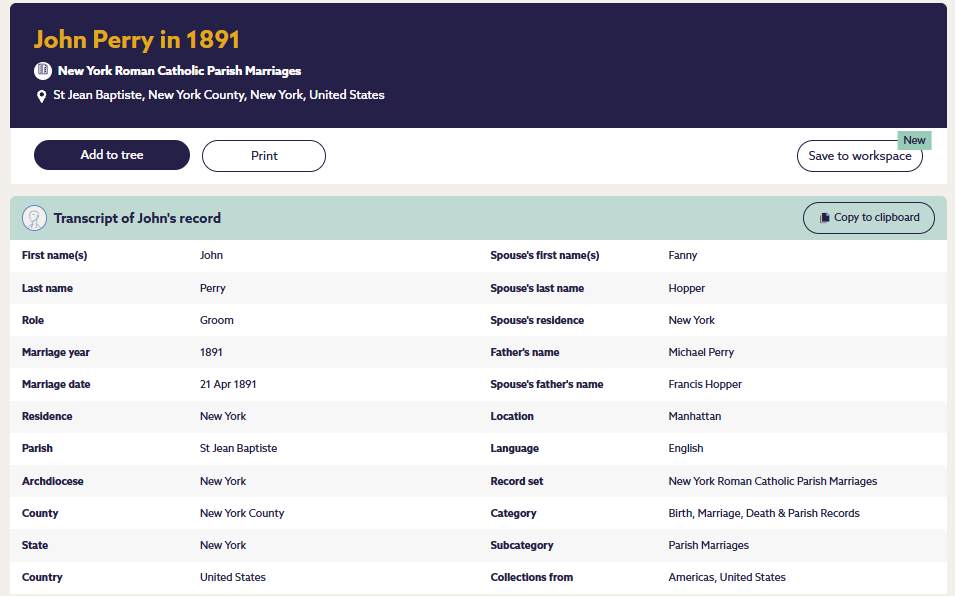Image resolution: width=955 pixels, height=596 pixels.
Task: Open New York Roman Catholic Parish Marriages header link
Action: [x=179, y=71]
